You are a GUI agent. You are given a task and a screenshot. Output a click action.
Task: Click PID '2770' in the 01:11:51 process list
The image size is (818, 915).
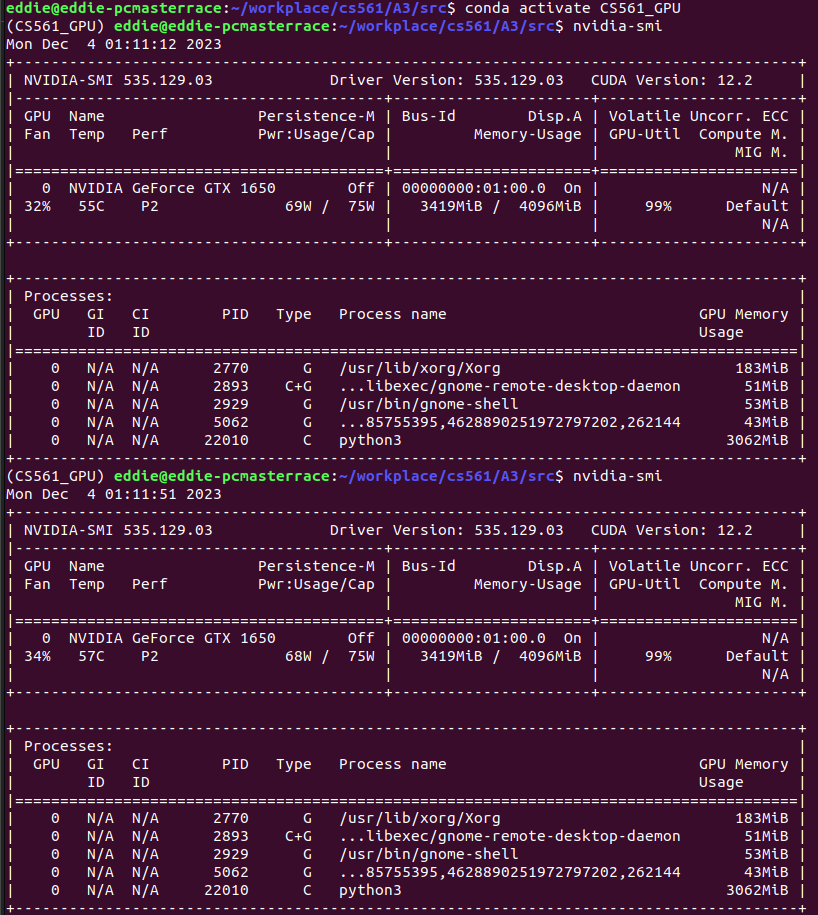231,818
